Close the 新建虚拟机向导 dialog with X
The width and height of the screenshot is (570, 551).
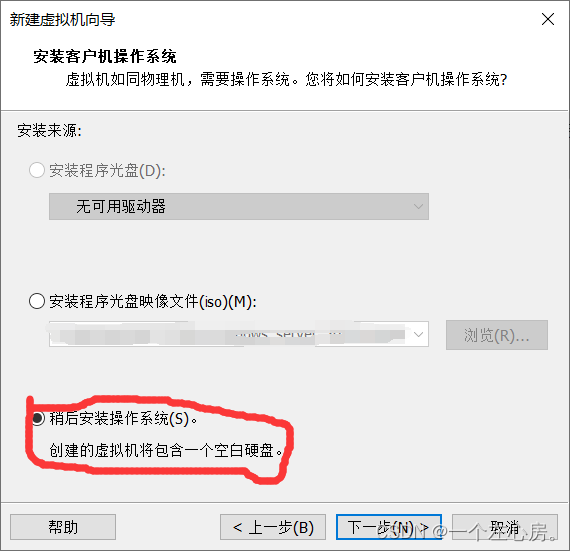(x=548, y=19)
